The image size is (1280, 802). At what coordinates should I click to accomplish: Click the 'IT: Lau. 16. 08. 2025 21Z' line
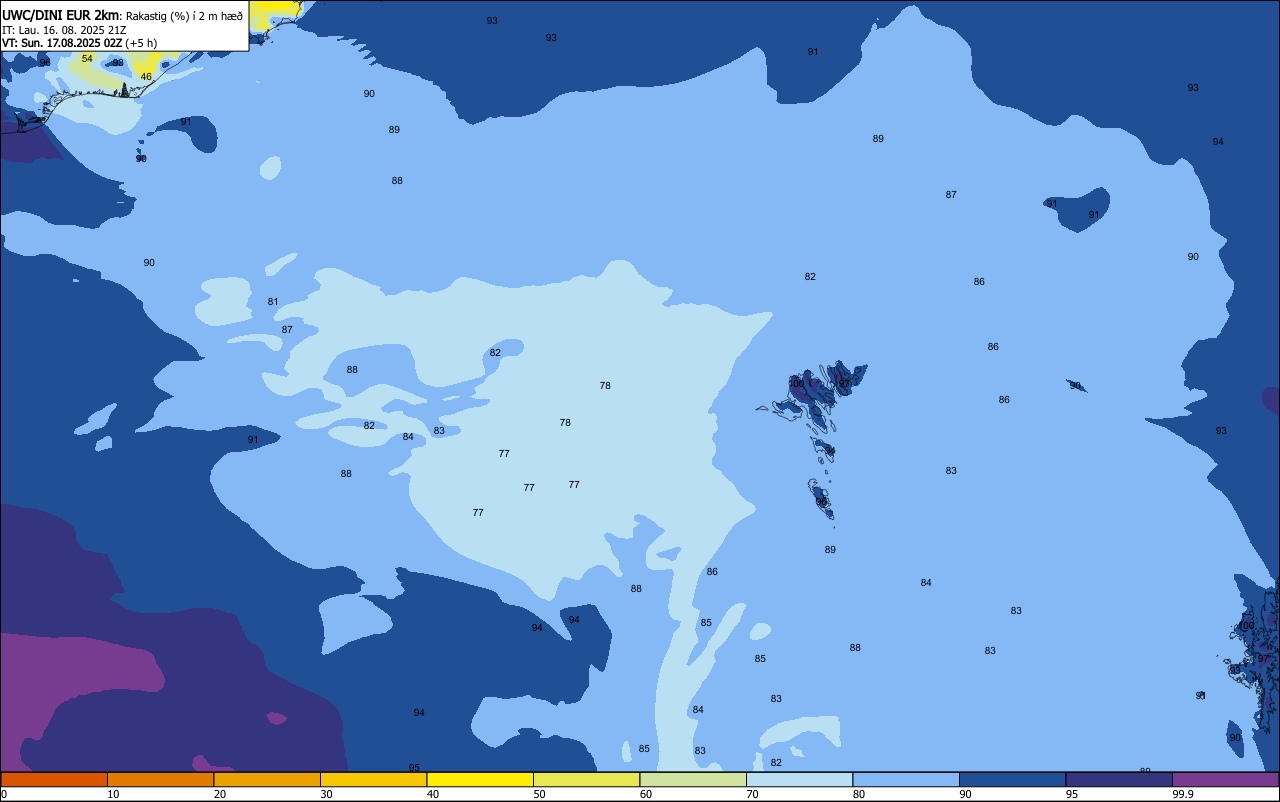(64, 30)
